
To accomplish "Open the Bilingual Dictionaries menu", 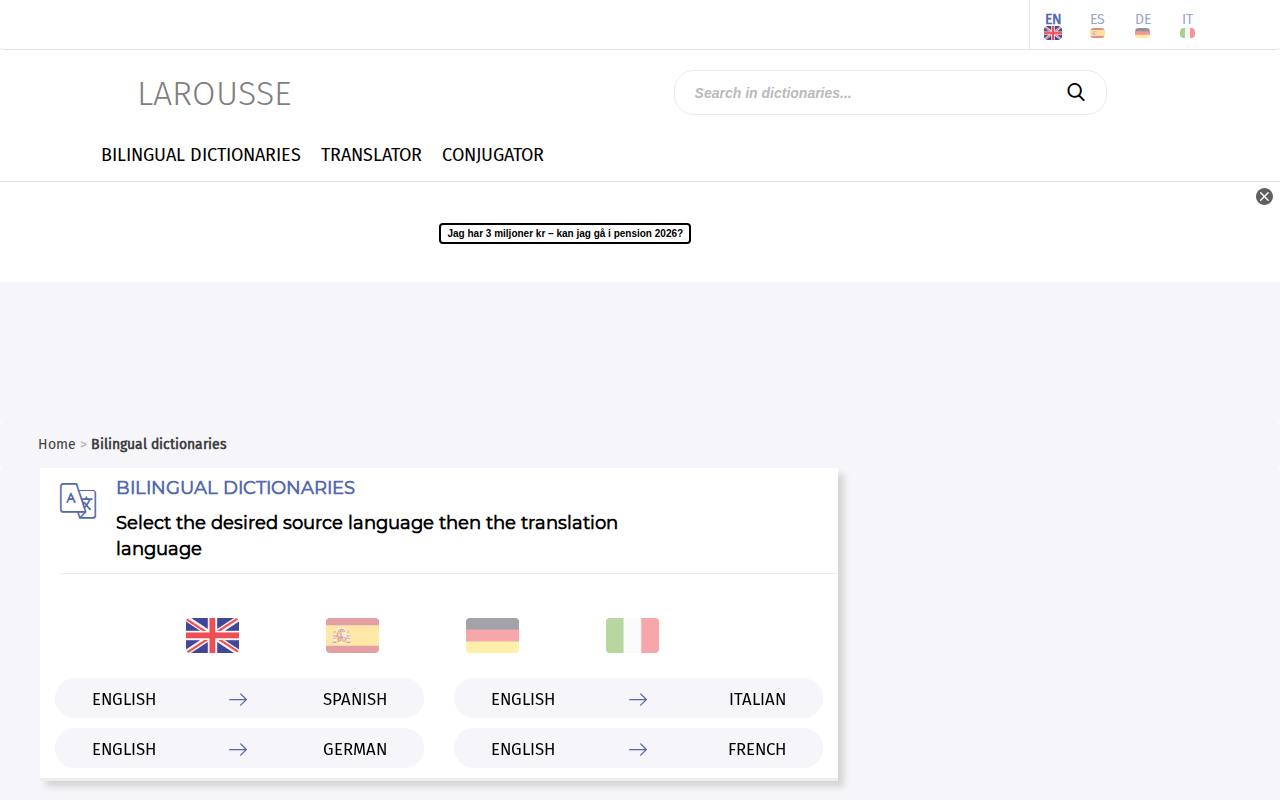I will 201,155.
